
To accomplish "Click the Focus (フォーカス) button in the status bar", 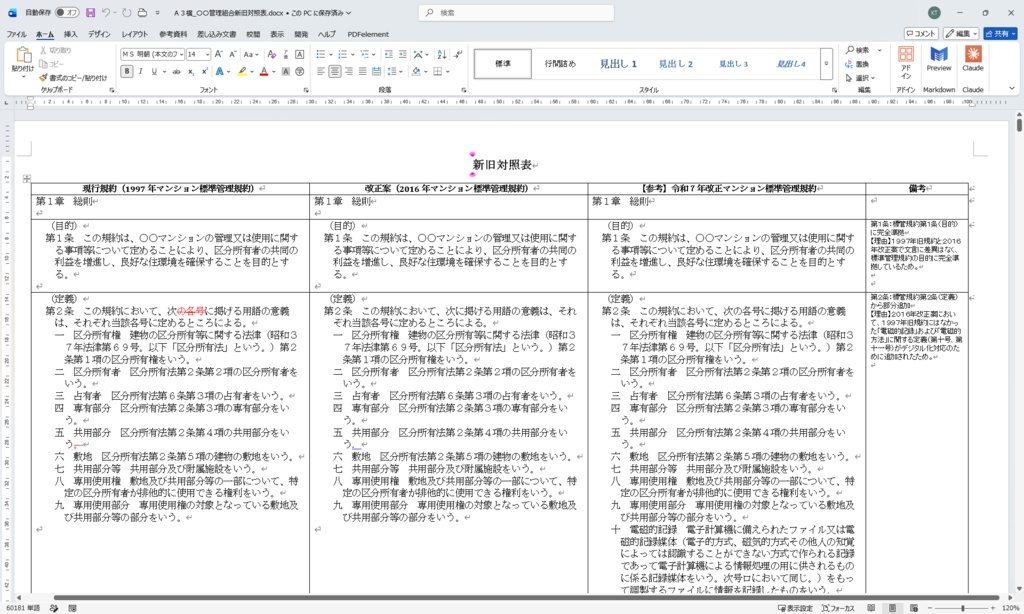I will coord(838,608).
